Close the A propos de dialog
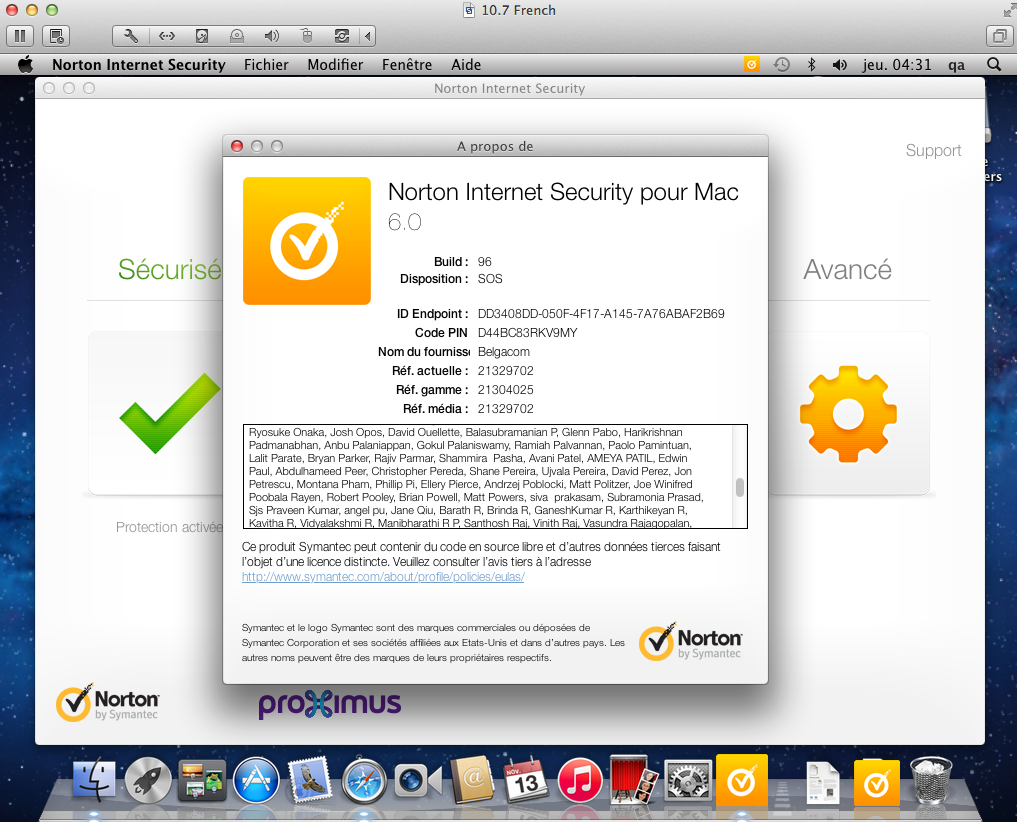 tap(237, 146)
